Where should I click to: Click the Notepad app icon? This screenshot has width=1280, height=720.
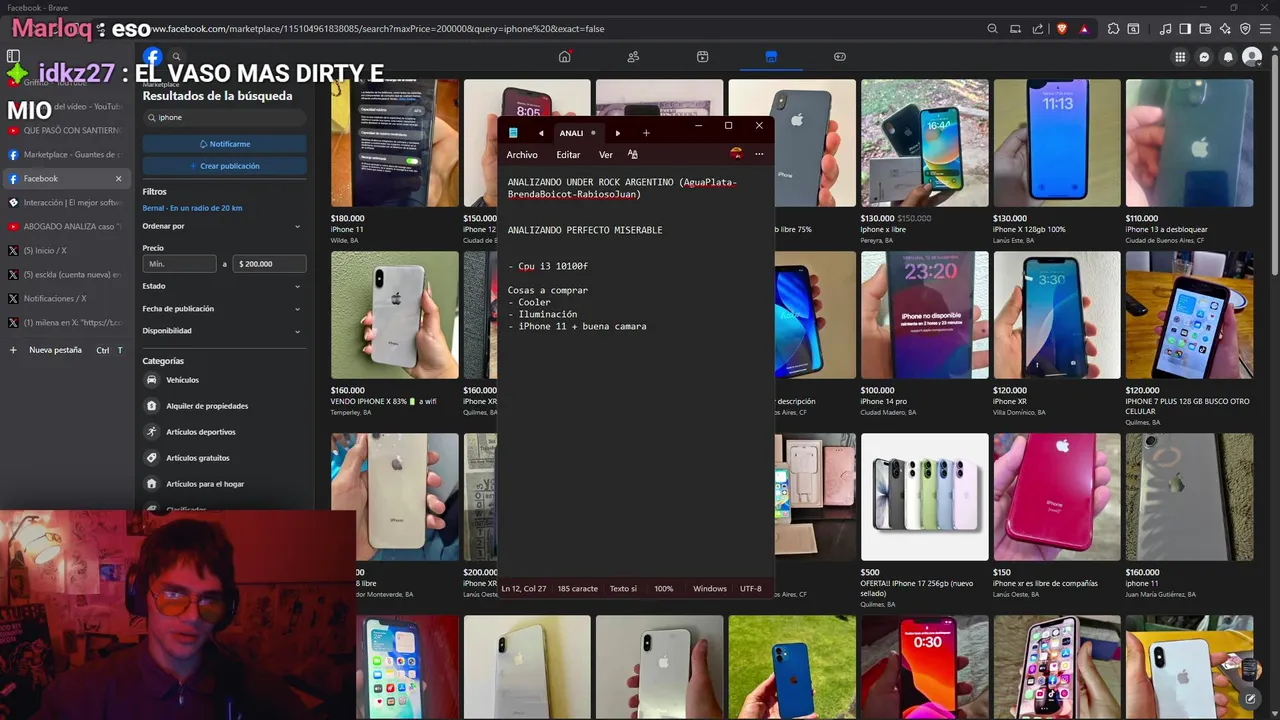(x=513, y=133)
